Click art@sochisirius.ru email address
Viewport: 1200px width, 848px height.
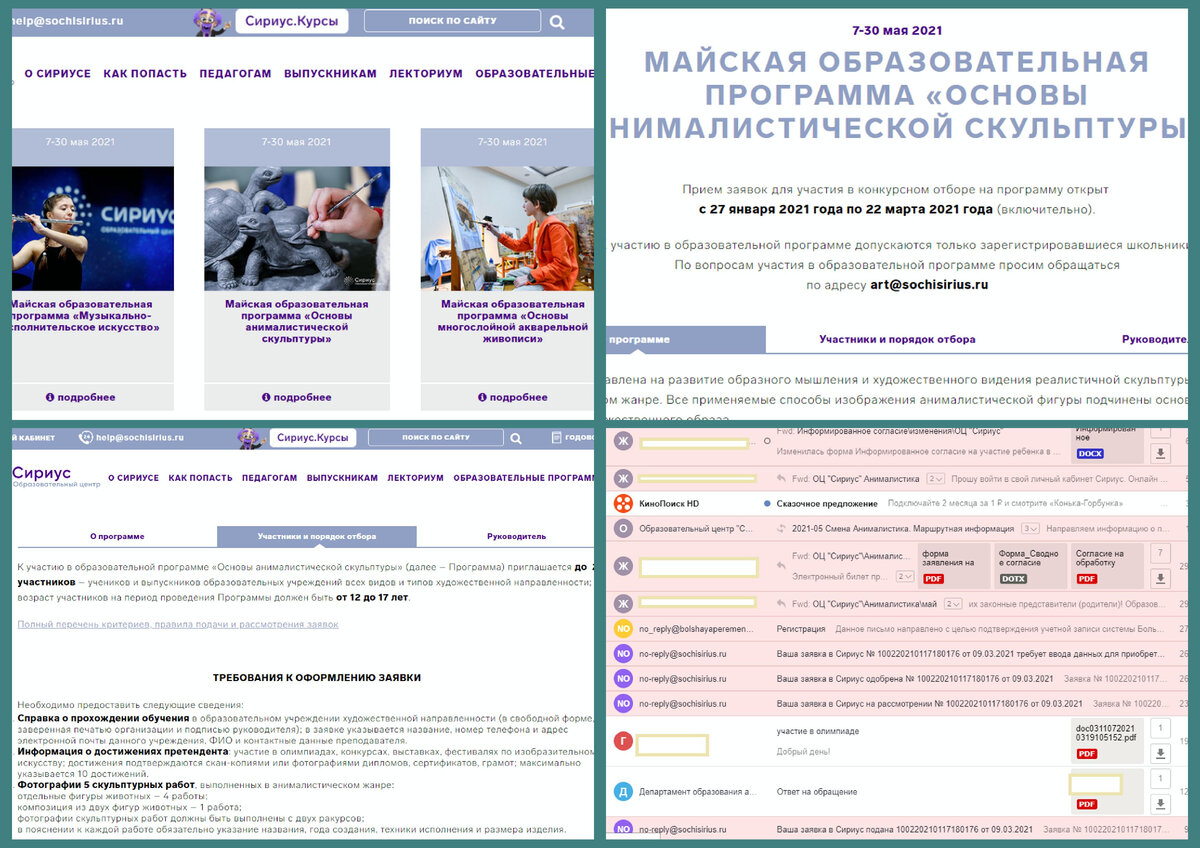[x=929, y=284]
